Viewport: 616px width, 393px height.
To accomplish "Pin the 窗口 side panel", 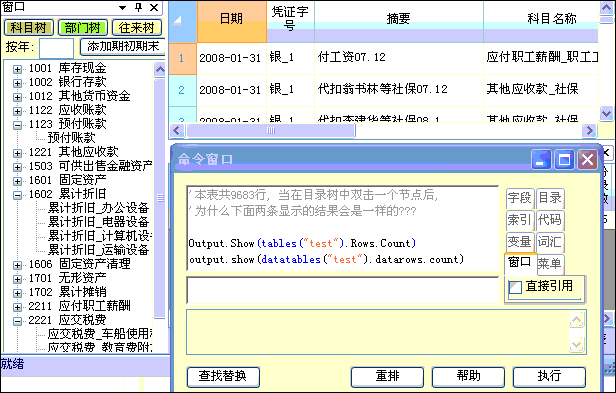I will (x=138, y=7).
